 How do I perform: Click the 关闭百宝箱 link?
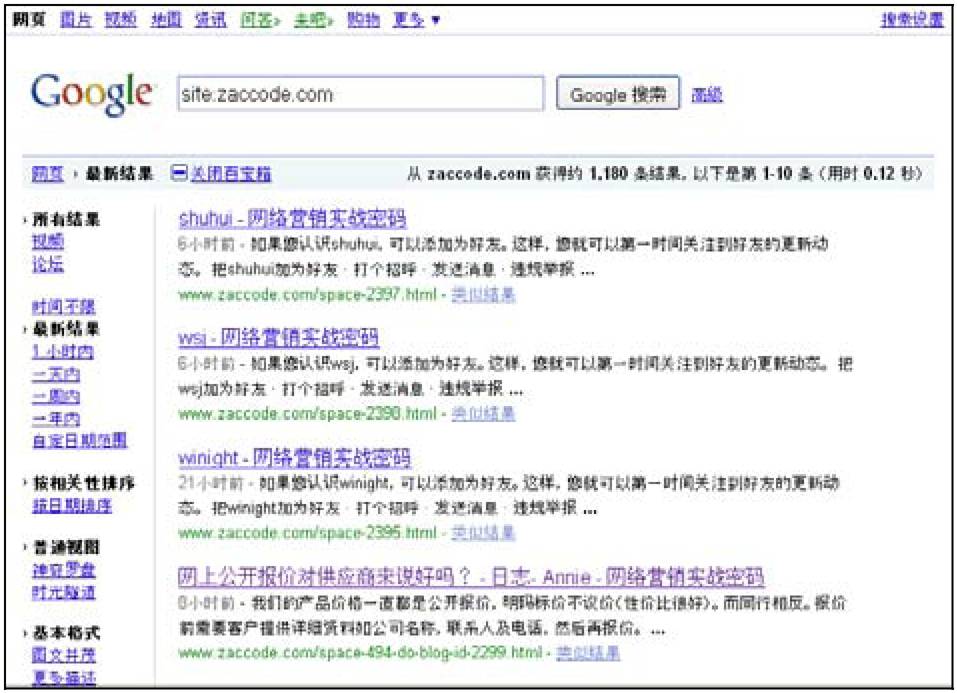pos(230,174)
